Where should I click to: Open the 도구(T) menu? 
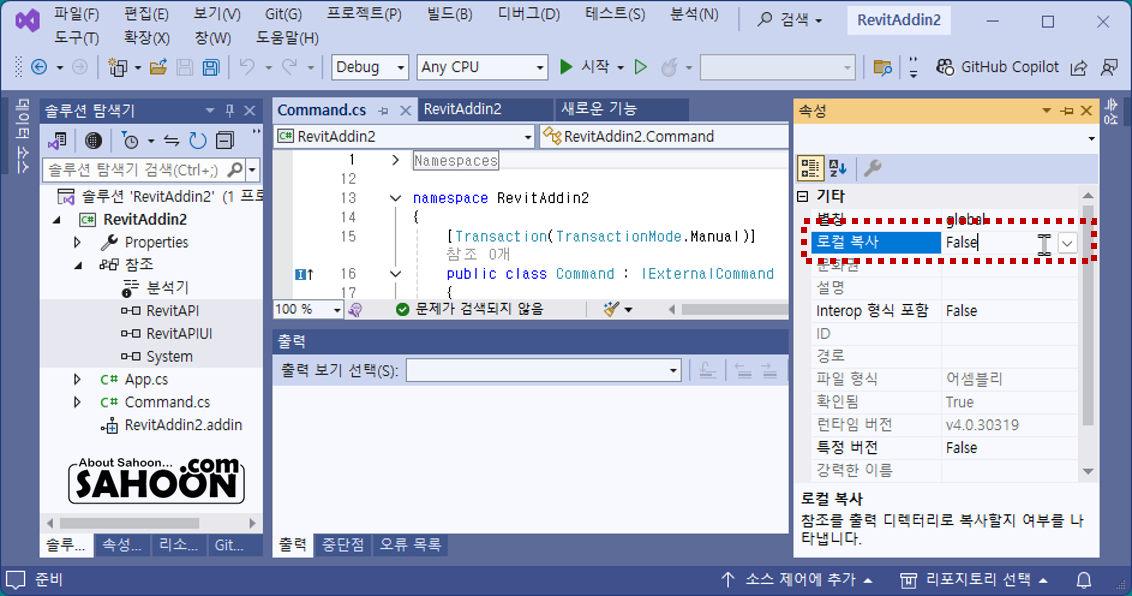[77, 38]
